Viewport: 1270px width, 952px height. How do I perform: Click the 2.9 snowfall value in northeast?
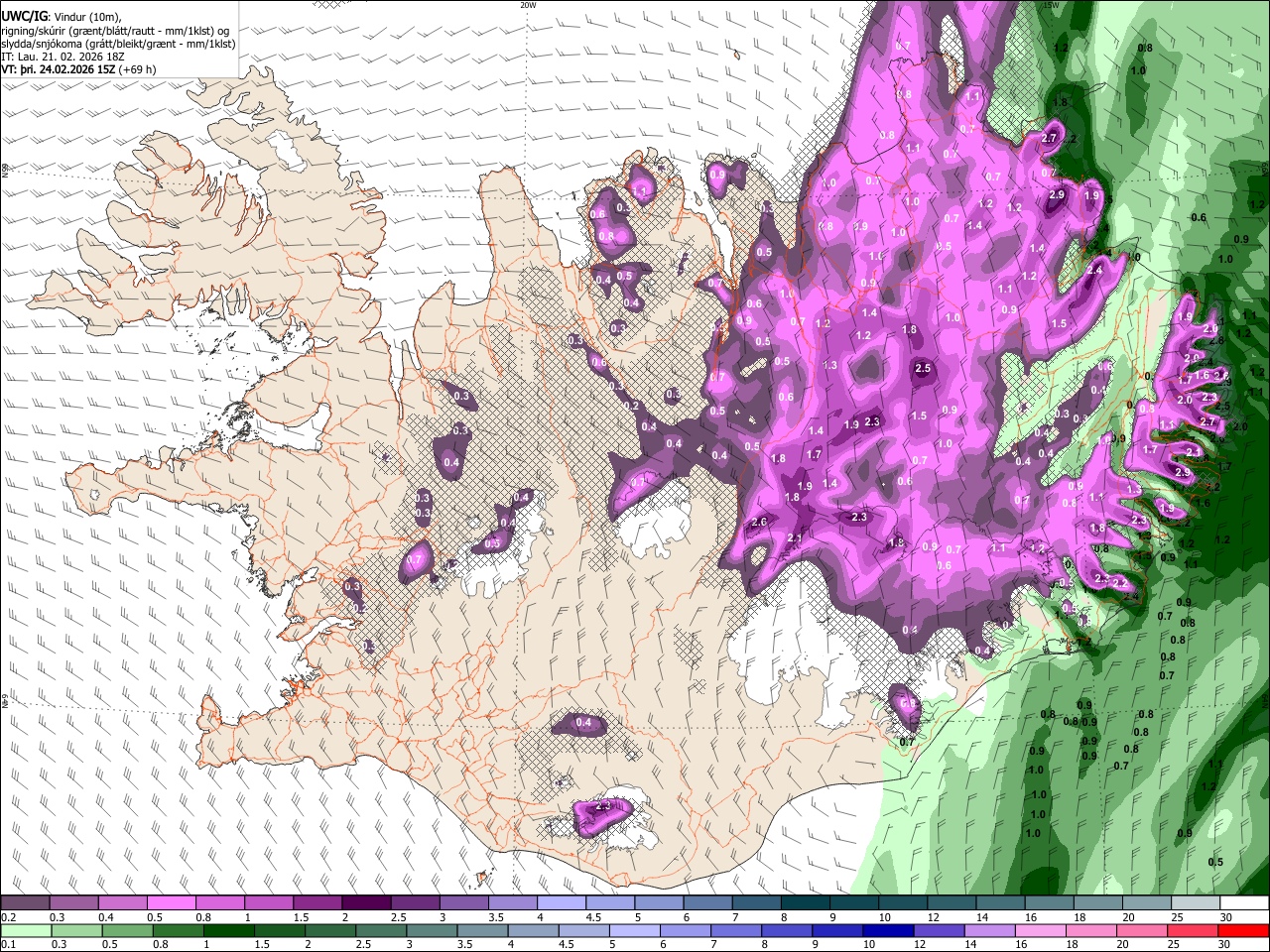pyautogui.click(x=1057, y=195)
